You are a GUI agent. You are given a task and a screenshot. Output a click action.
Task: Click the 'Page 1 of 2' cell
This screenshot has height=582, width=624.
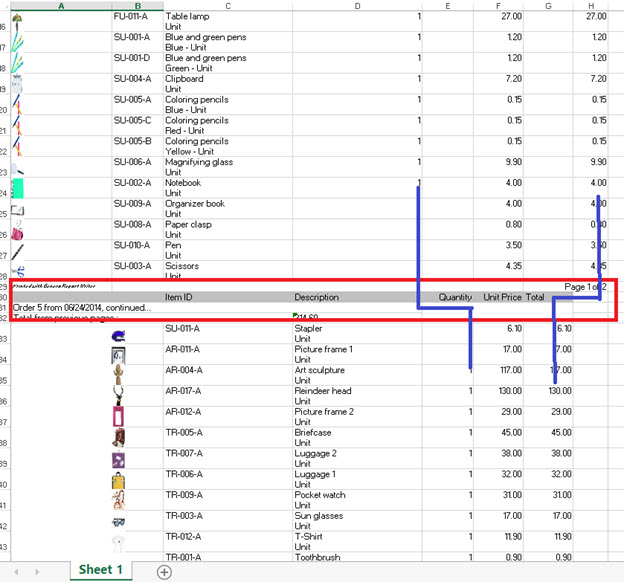tap(585, 287)
